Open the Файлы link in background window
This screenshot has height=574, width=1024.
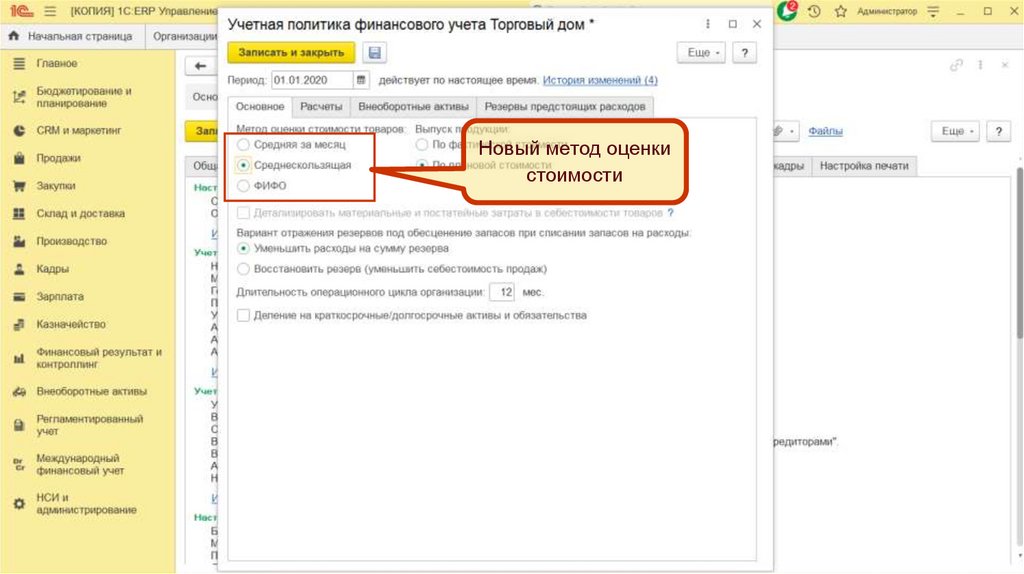tap(825, 131)
